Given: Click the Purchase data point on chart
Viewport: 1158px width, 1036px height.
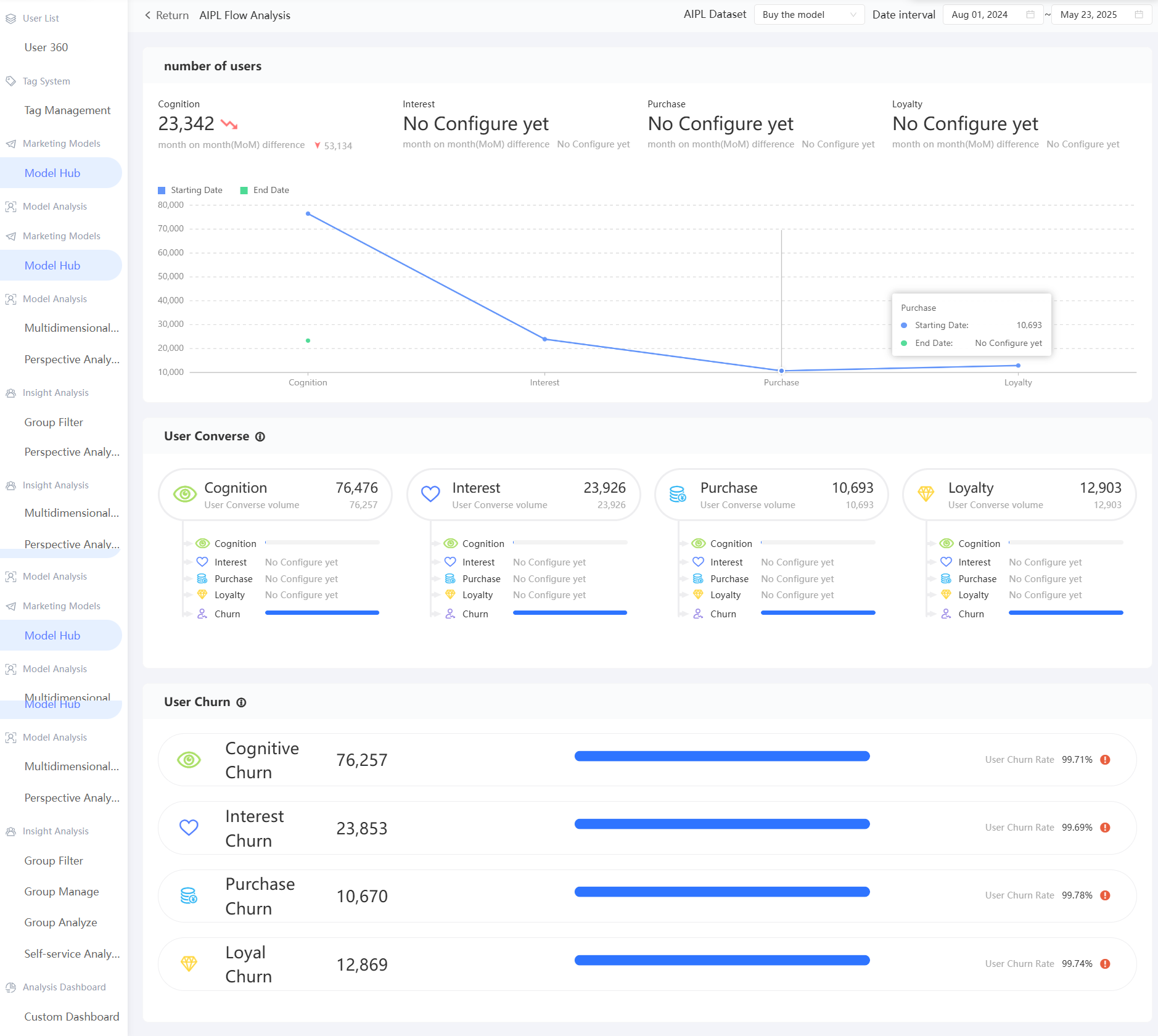Looking at the screenshot, I should coord(781,371).
